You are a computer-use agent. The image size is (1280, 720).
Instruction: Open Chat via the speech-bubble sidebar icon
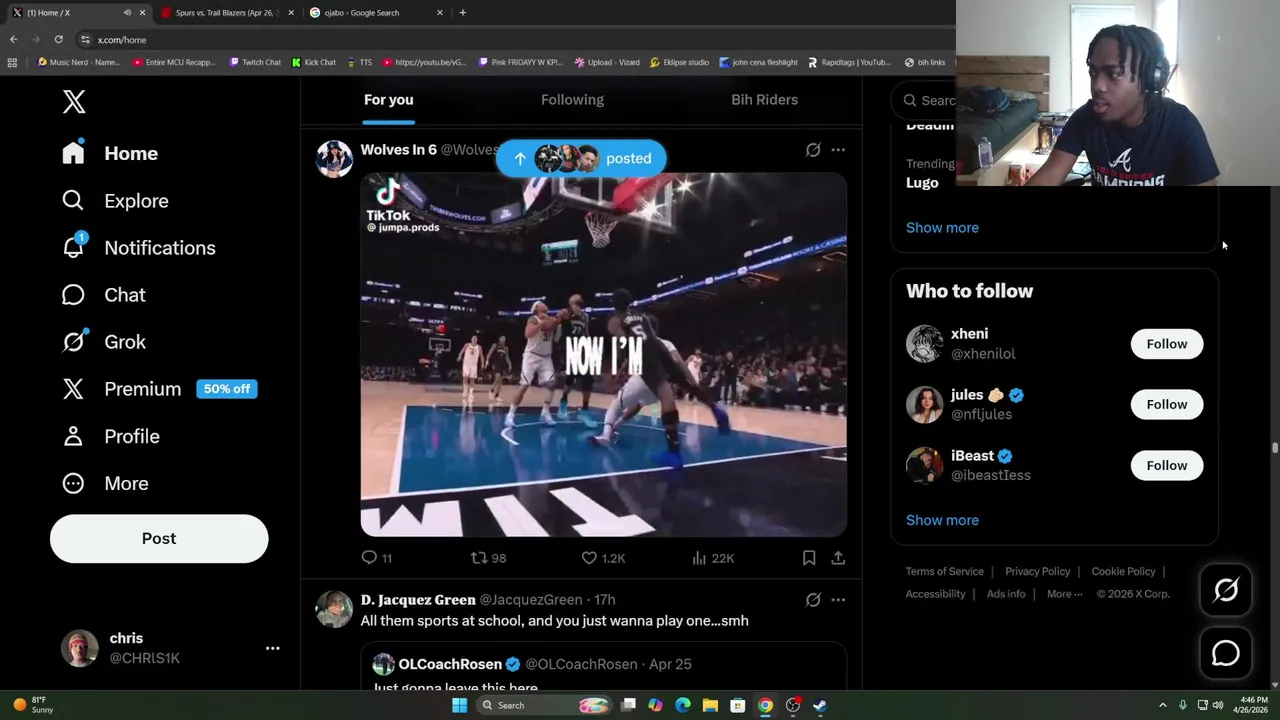pos(73,294)
